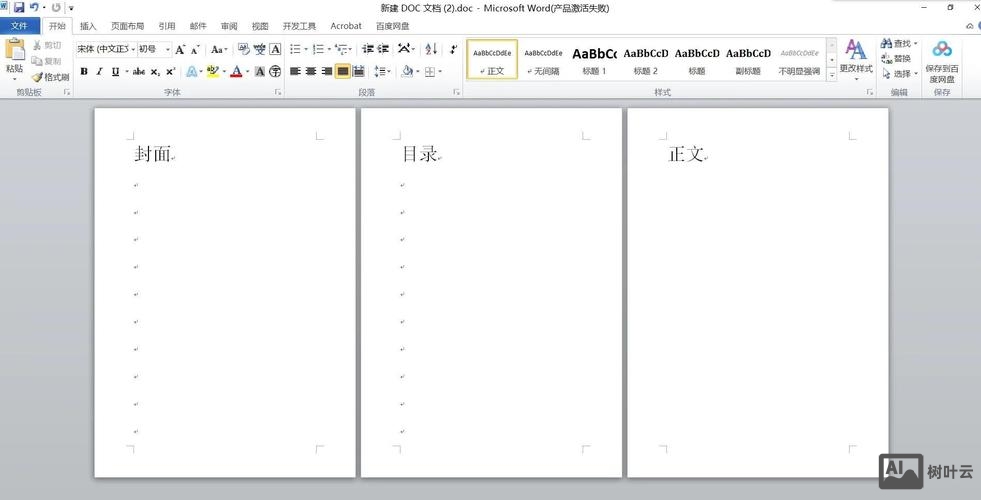Switch to the References (引用) tab

click(167, 26)
